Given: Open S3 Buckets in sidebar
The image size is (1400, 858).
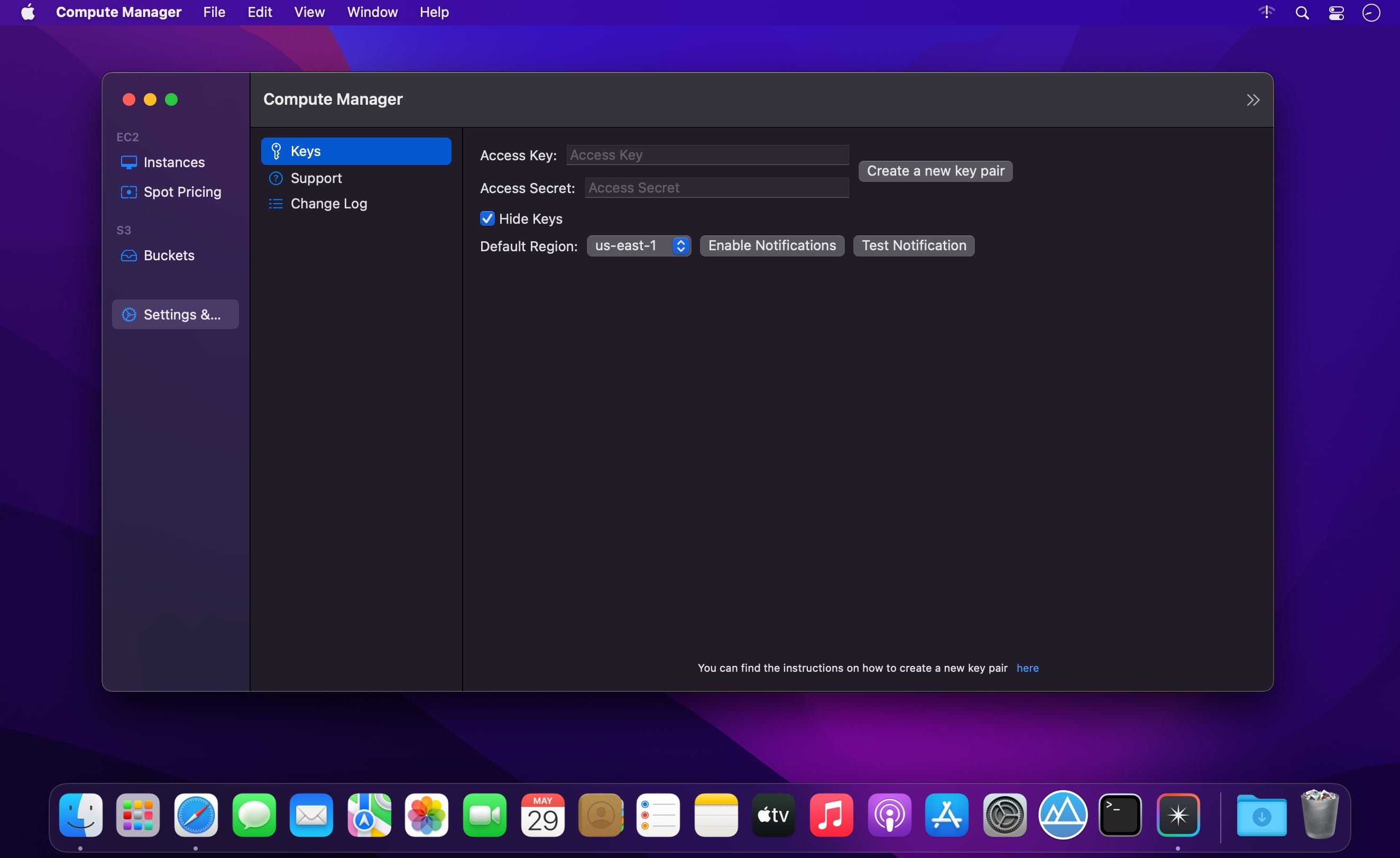Looking at the screenshot, I should pyautogui.click(x=168, y=256).
